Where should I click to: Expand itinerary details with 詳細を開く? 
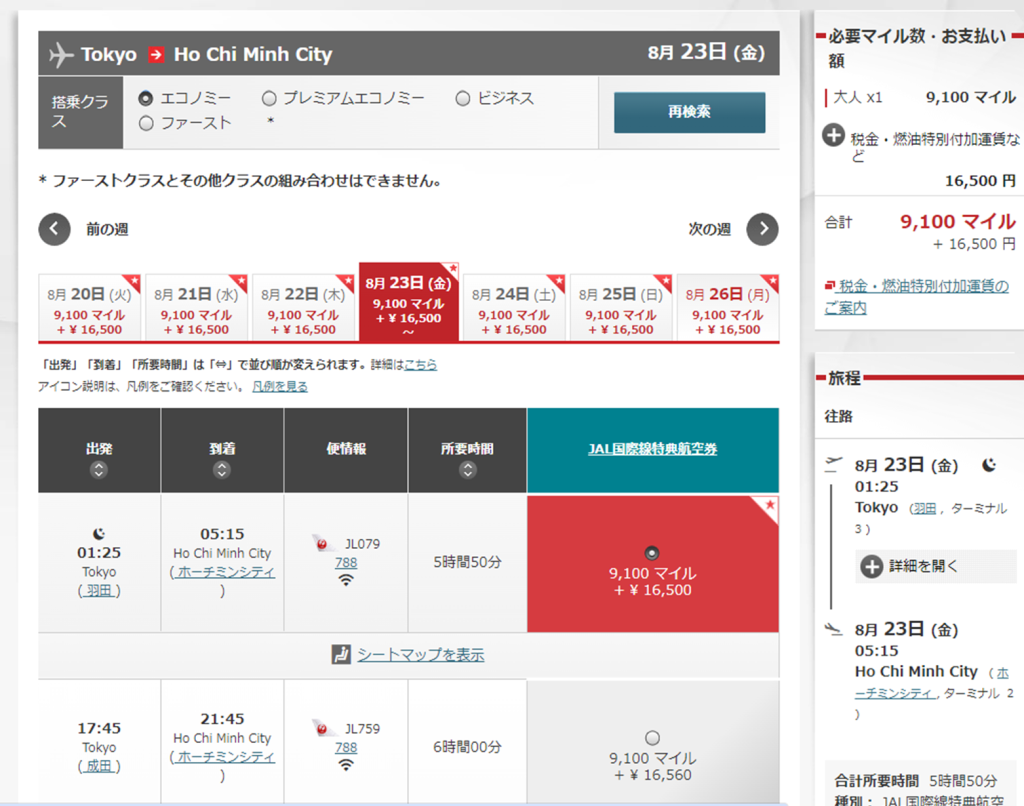coord(872,566)
